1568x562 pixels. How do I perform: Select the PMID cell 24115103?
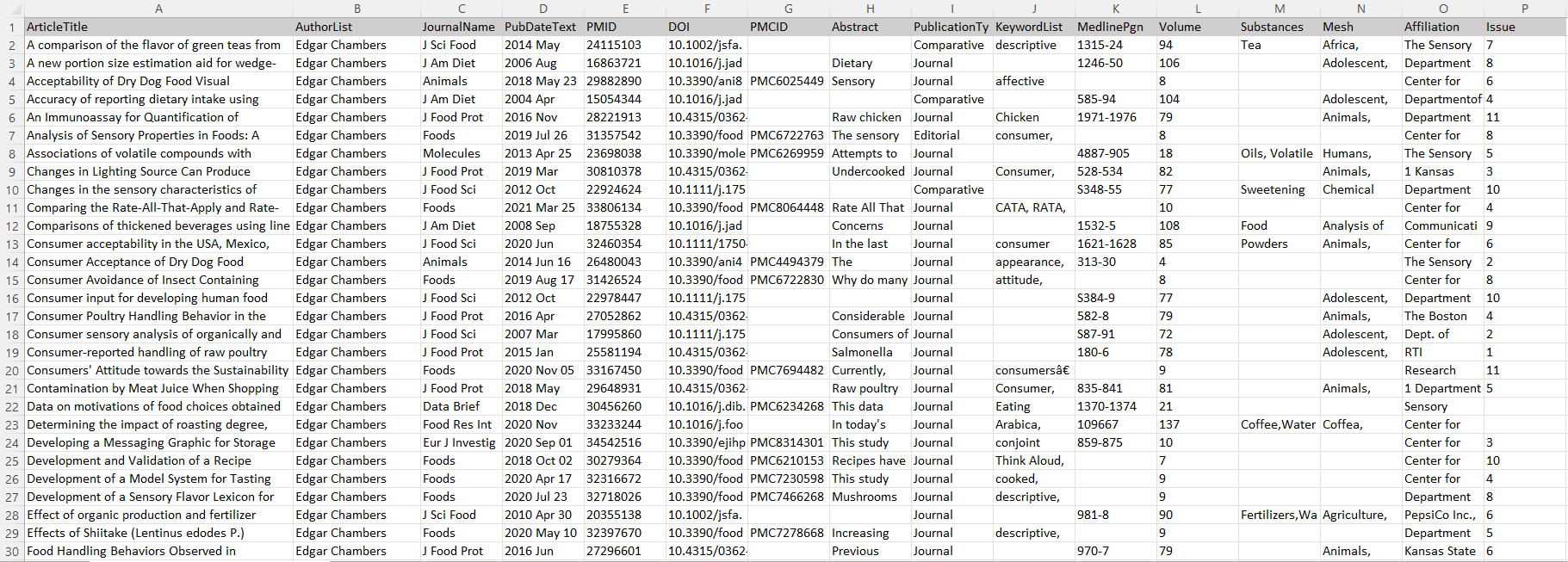[x=625, y=45]
